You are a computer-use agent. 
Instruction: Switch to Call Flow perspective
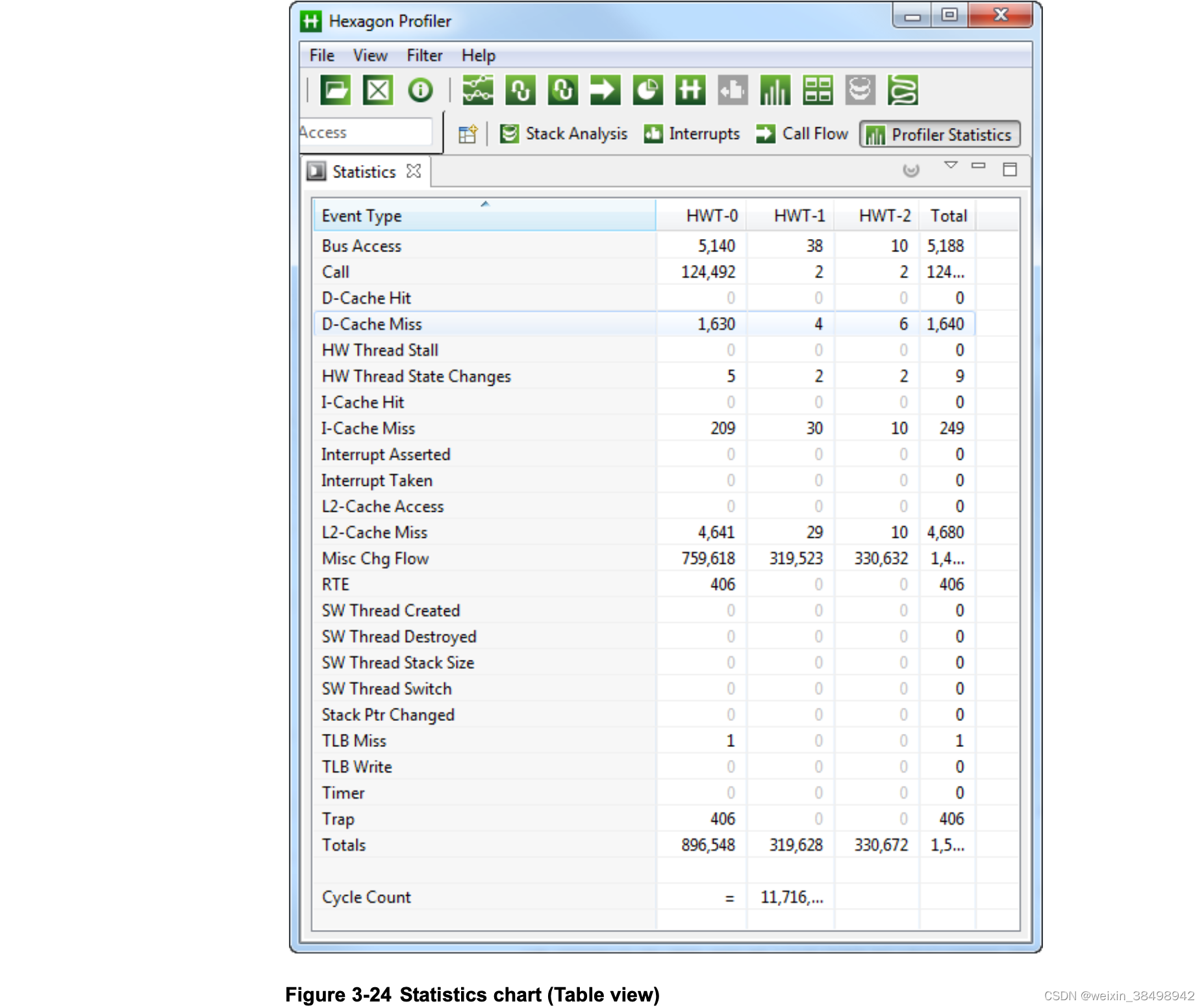[x=802, y=134]
